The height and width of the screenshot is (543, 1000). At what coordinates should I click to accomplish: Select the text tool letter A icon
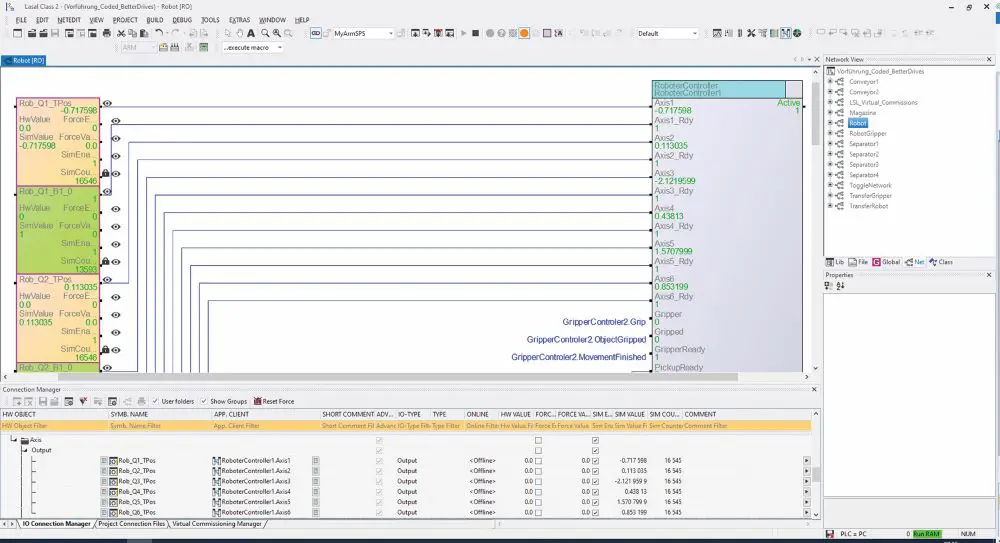251,33
